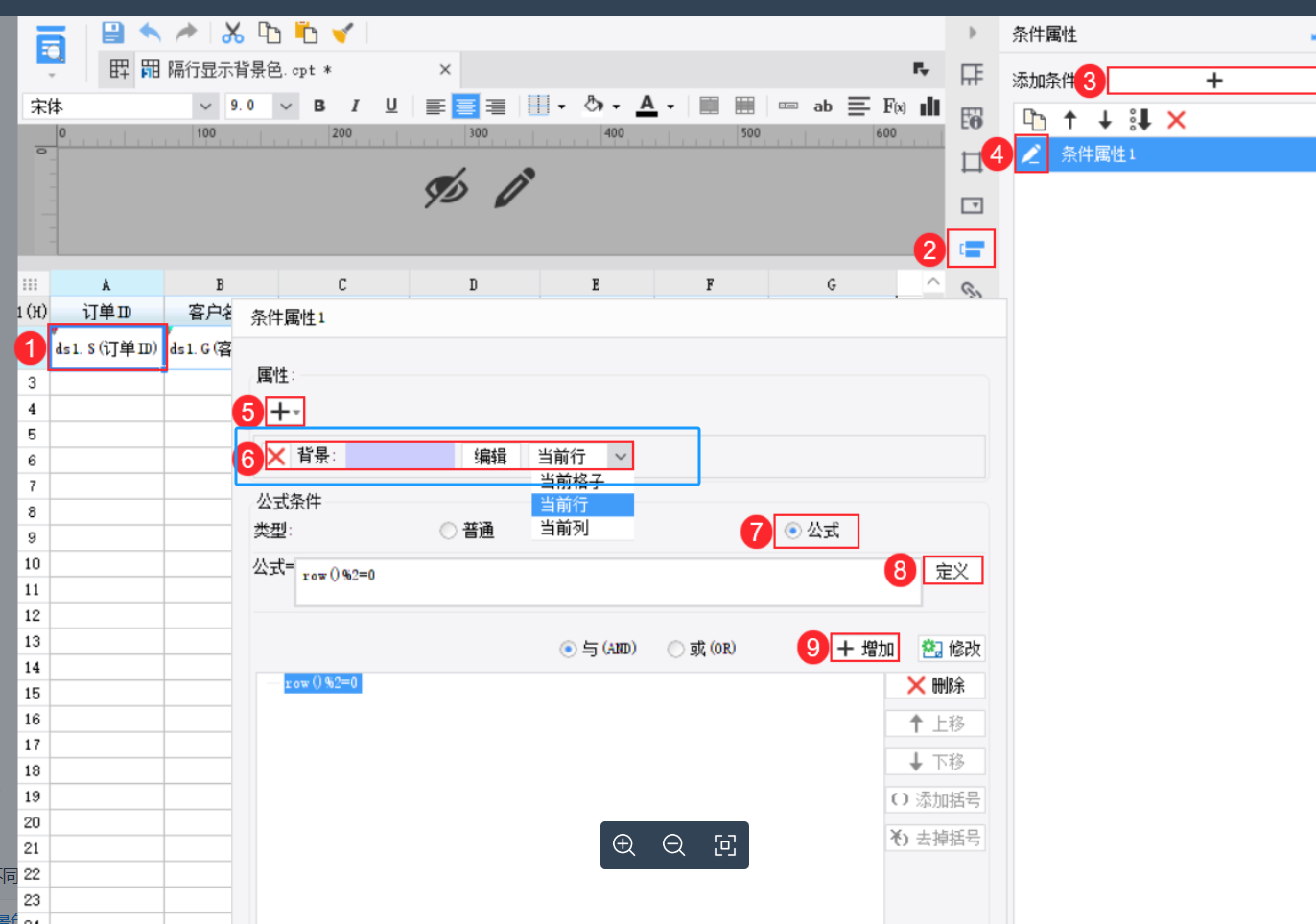
Task: Click the lavender 背景 color swatch
Action: 400,456
